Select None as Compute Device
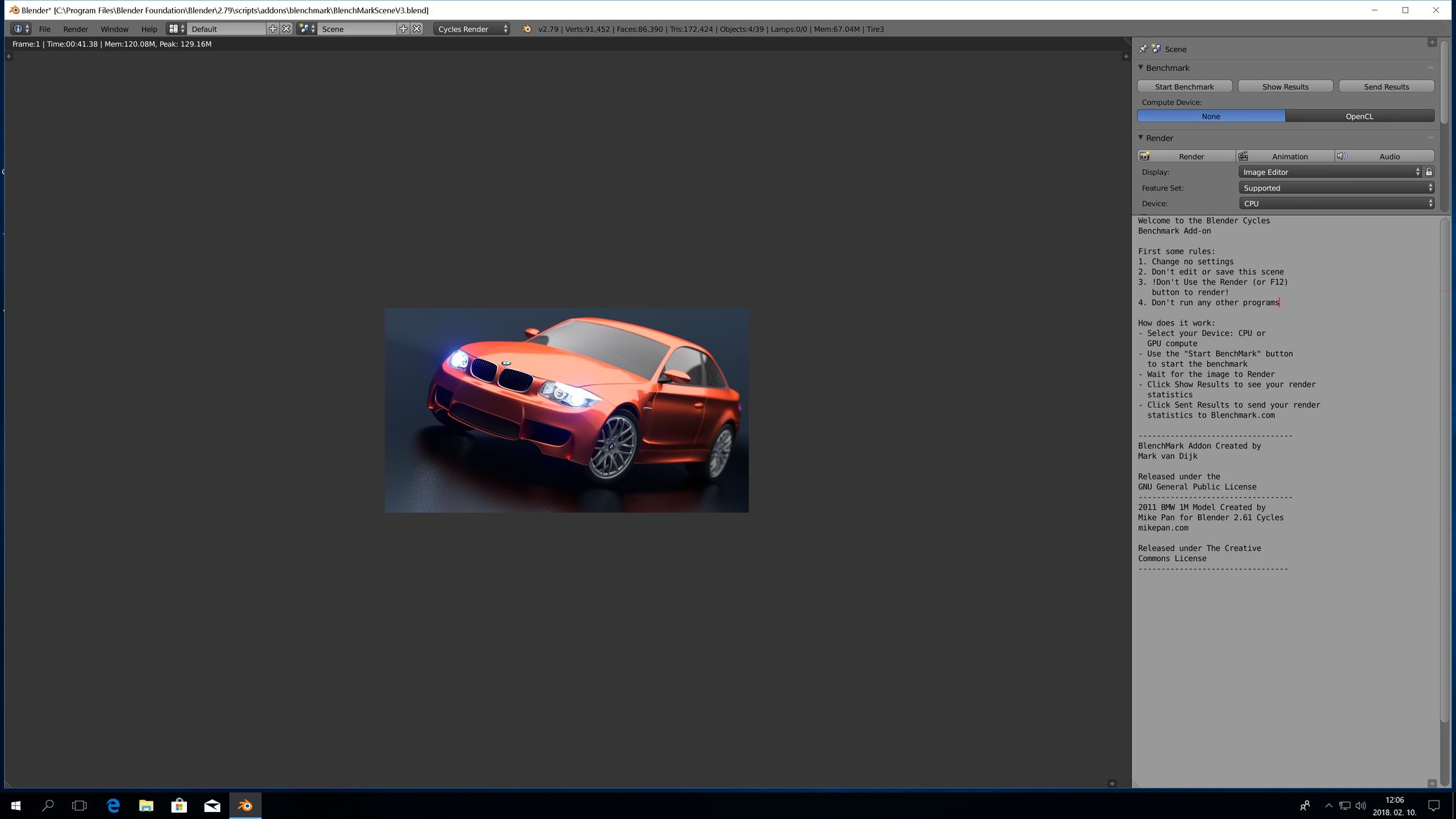1456x819 pixels. point(1211,116)
